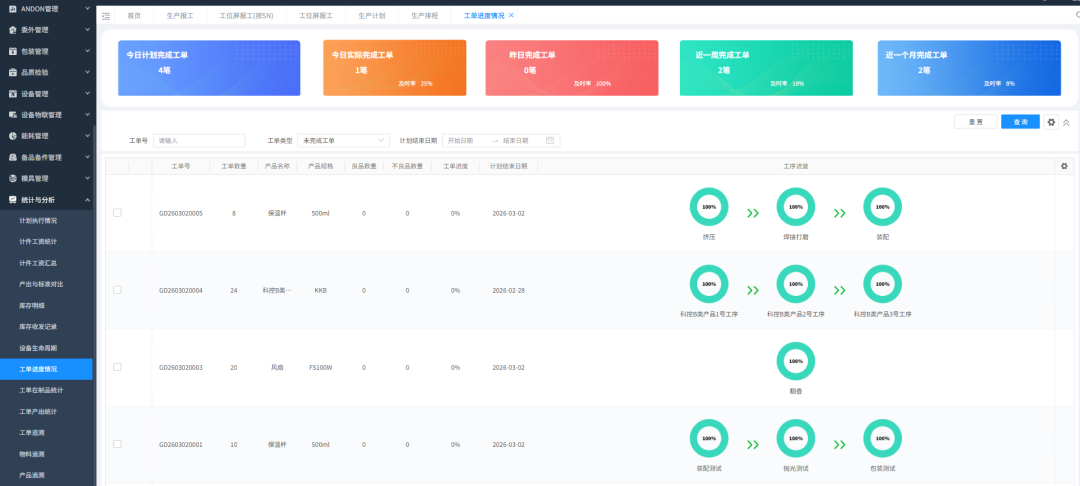The width and height of the screenshot is (1080, 486).
Task: Click the 工单进度 column header
Action: tap(455, 166)
